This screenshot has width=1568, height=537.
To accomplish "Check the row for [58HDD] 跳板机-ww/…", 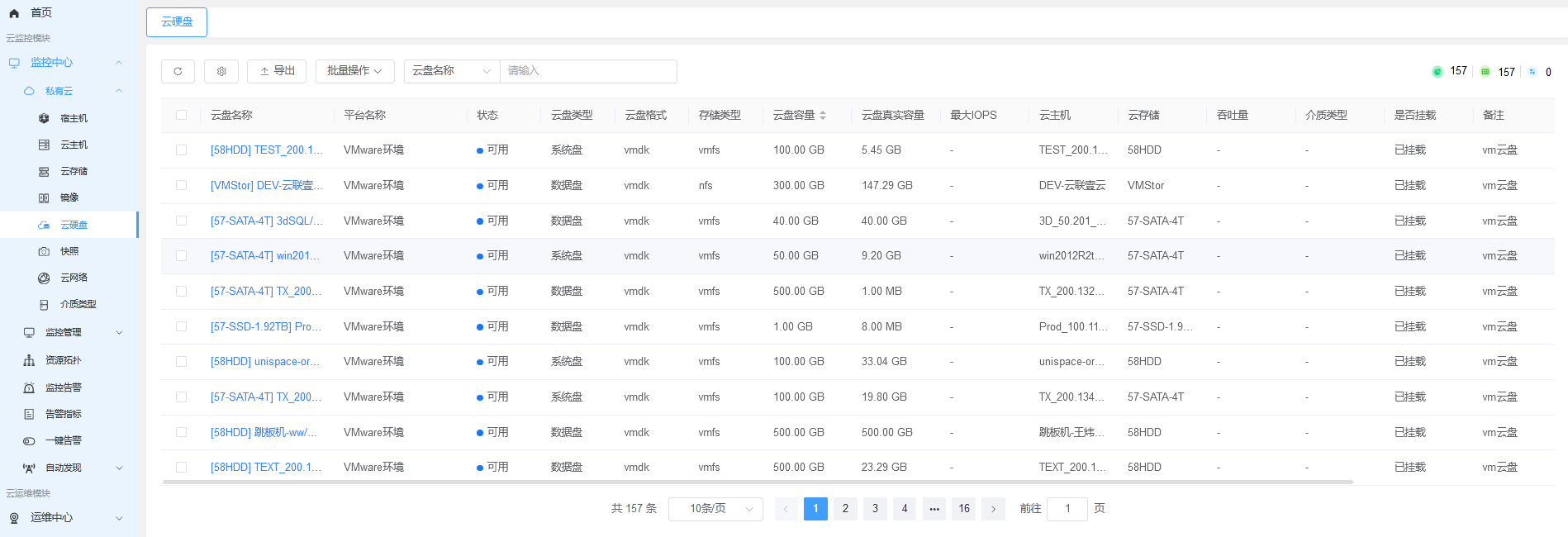I will 181,432.
